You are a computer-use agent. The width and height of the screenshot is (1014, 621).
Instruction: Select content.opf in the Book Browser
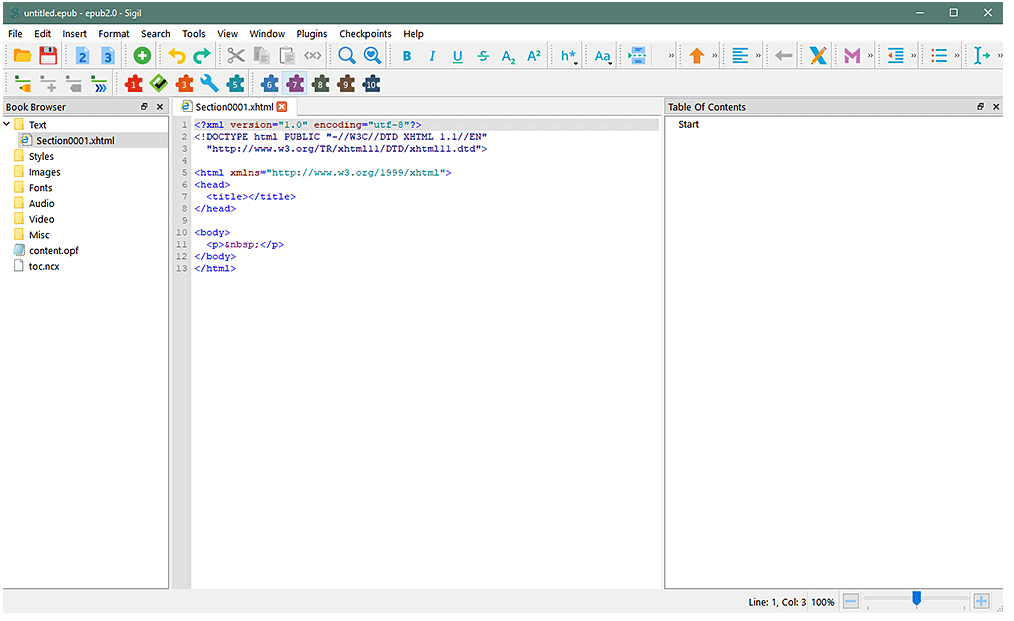coord(54,250)
